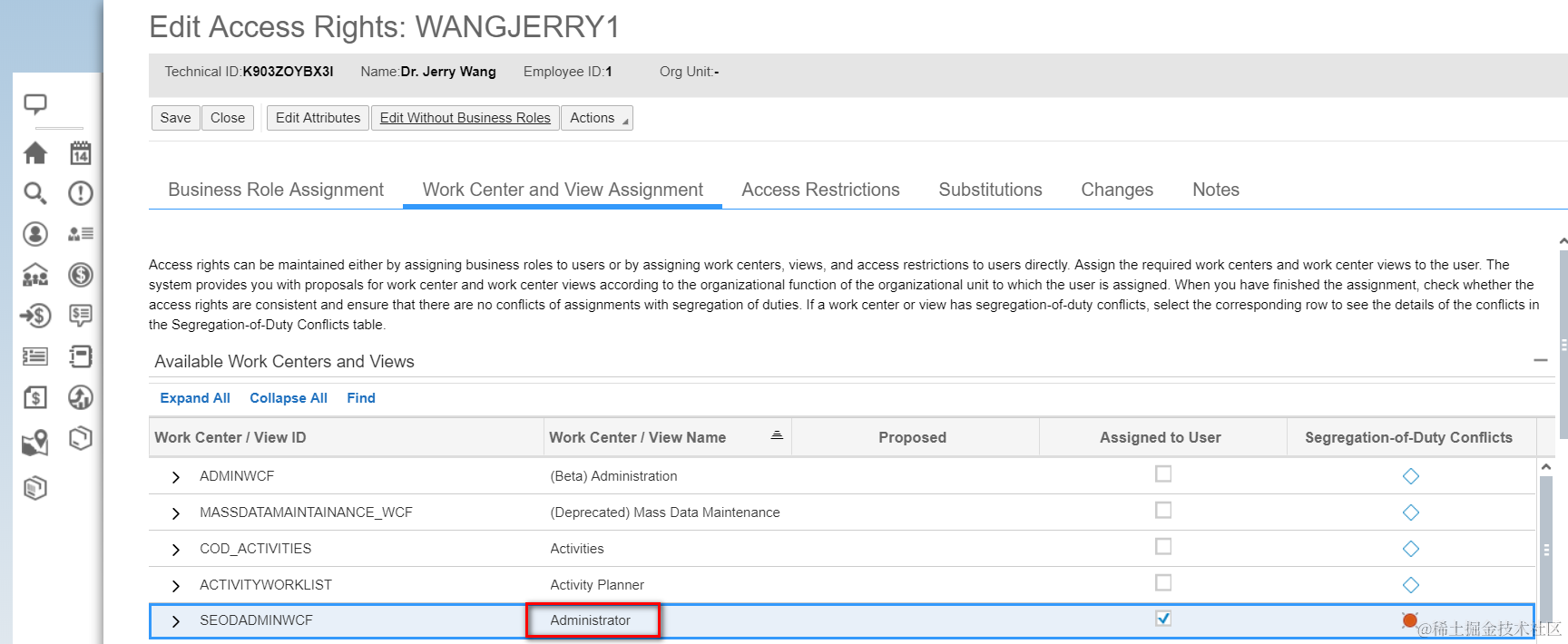Open the growth chart circle icon

pyautogui.click(x=81, y=397)
